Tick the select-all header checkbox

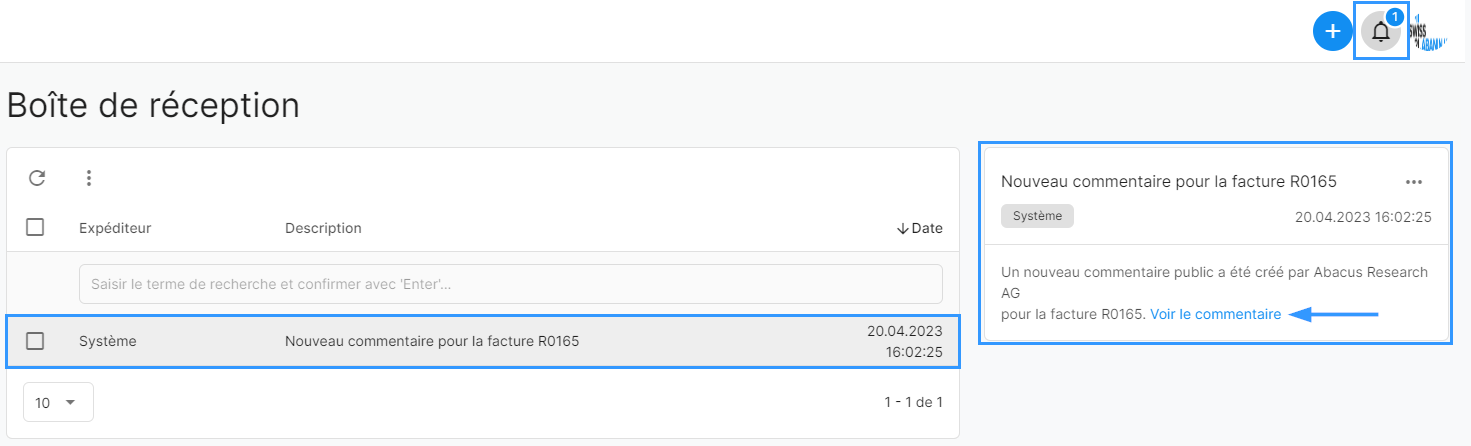(x=35, y=227)
